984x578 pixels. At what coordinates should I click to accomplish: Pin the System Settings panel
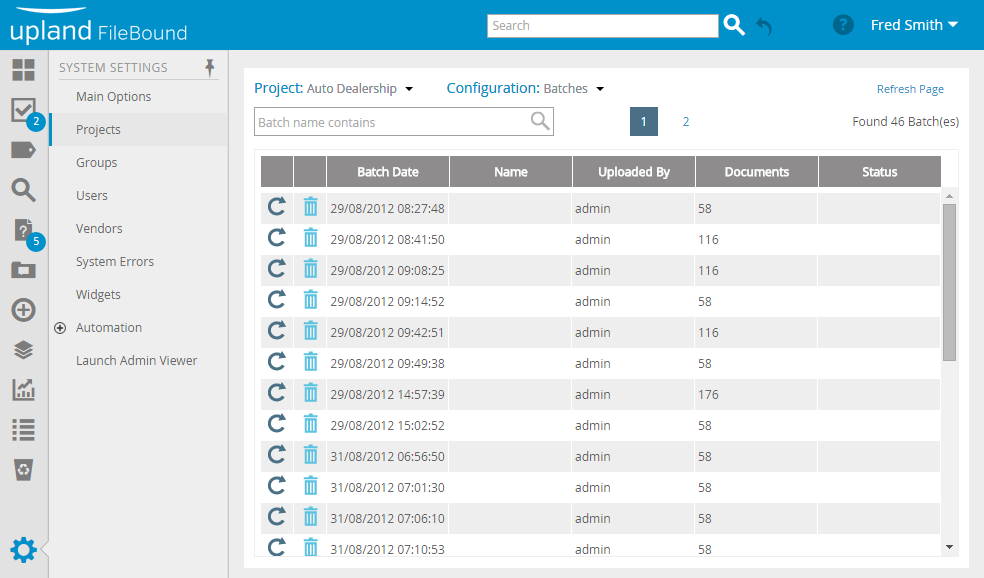coord(209,67)
